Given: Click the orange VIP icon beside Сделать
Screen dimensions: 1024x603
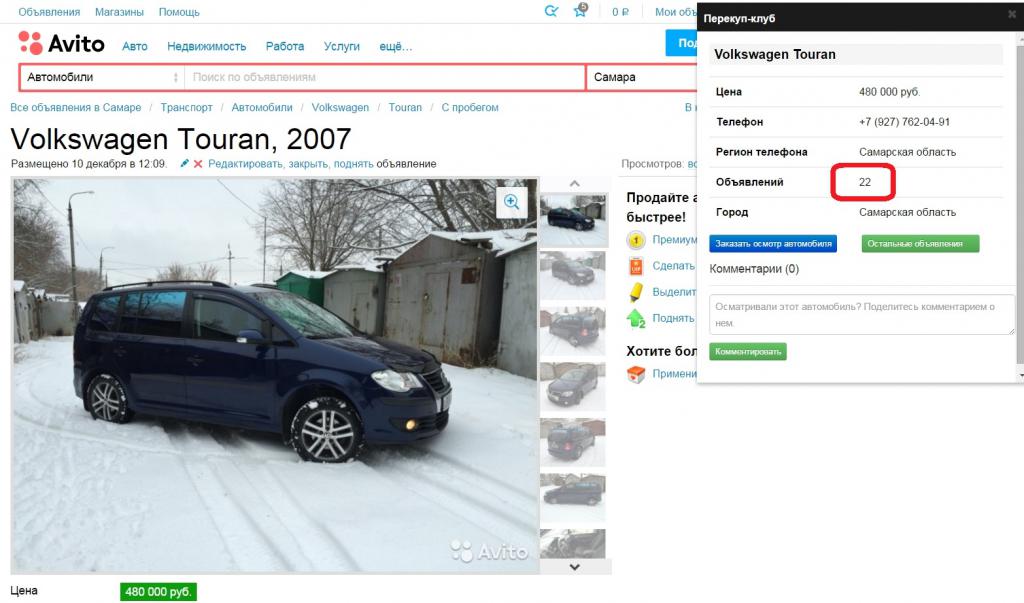Looking at the screenshot, I should pyautogui.click(x=635, y=266).
